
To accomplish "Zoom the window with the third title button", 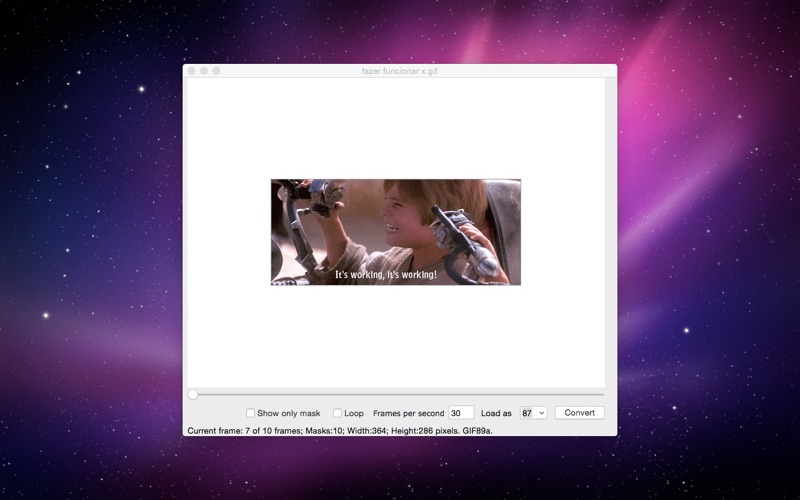I will [216, 71].
